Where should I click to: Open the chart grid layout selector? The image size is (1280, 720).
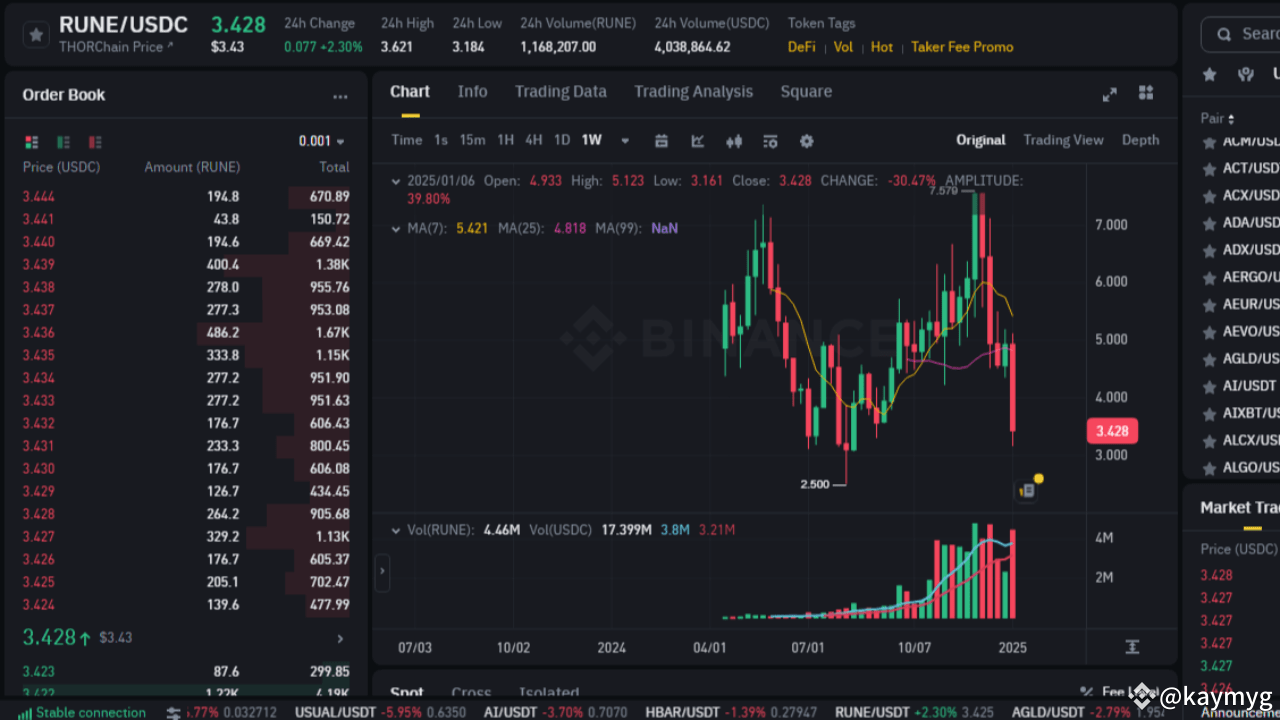point(1146,93)
